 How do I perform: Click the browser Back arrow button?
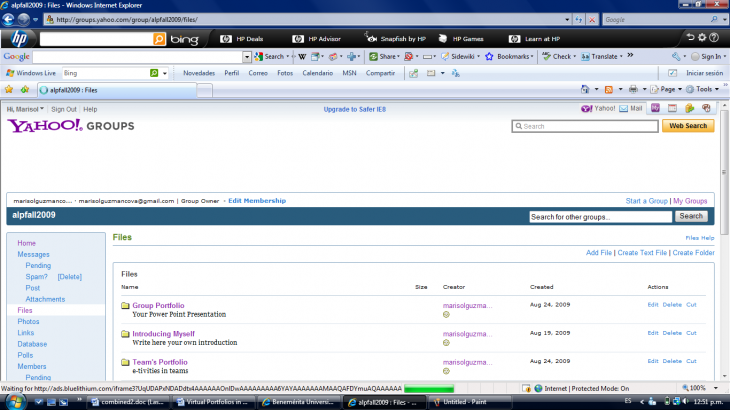pos(8,20)
